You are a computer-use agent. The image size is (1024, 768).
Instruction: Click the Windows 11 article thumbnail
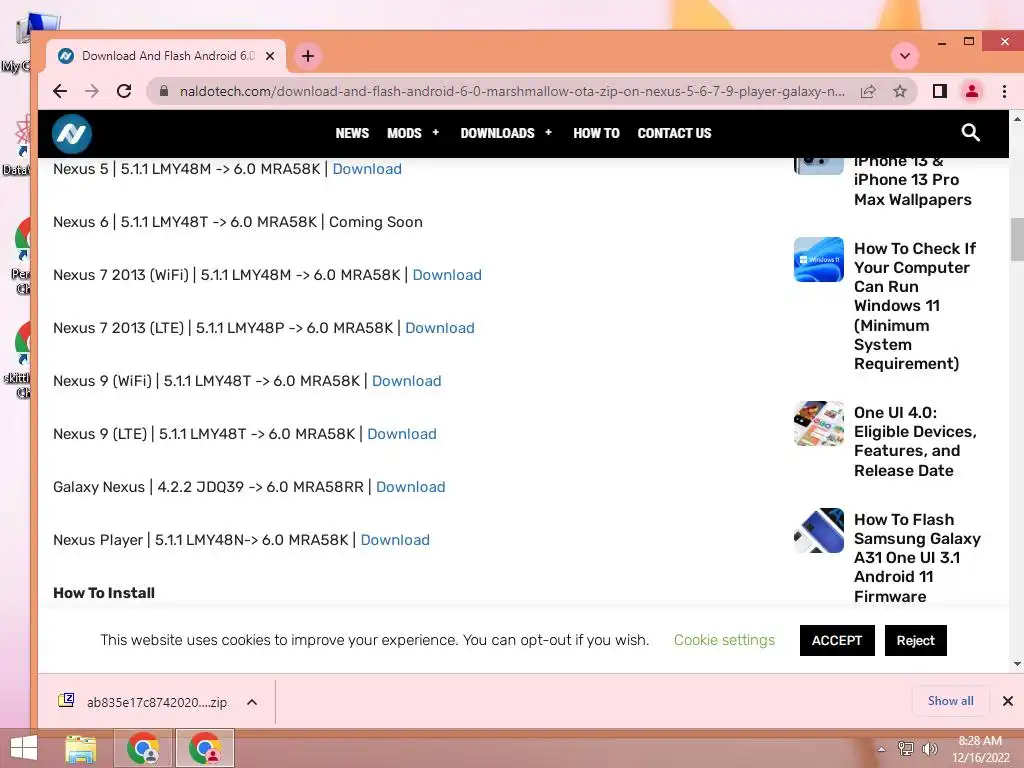[819, 259]
